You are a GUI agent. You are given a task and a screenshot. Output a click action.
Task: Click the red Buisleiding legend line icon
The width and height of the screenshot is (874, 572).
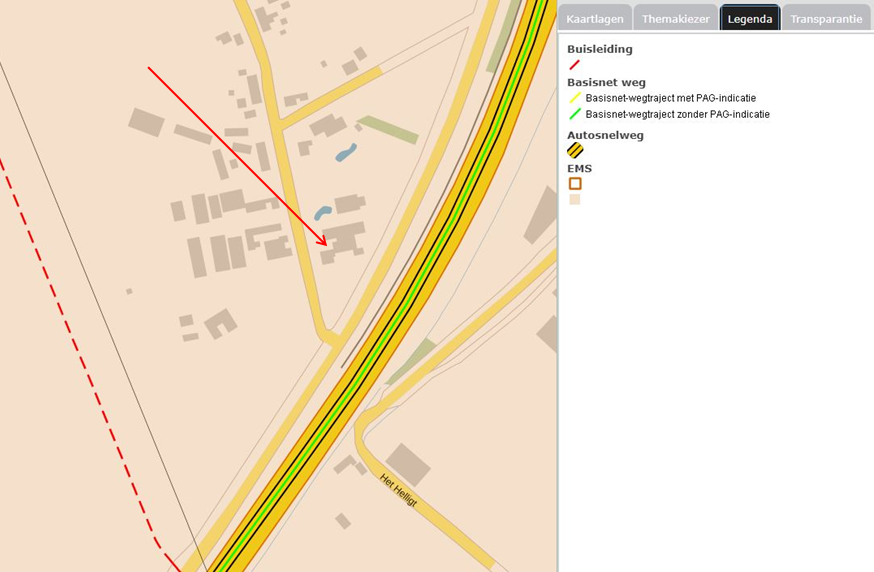[x=574, y=65]
